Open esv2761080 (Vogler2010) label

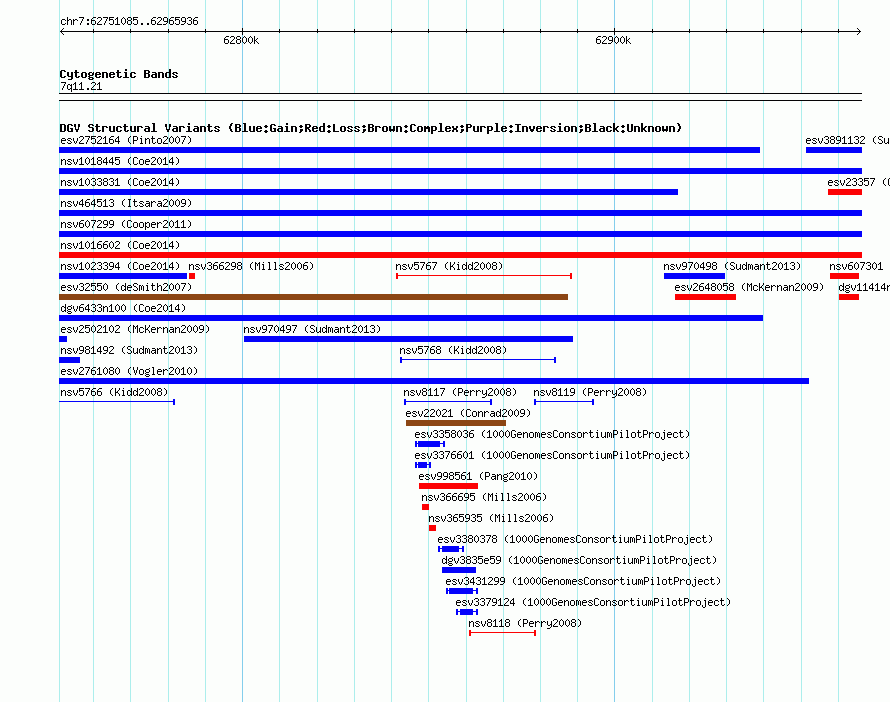pos(129,371)
